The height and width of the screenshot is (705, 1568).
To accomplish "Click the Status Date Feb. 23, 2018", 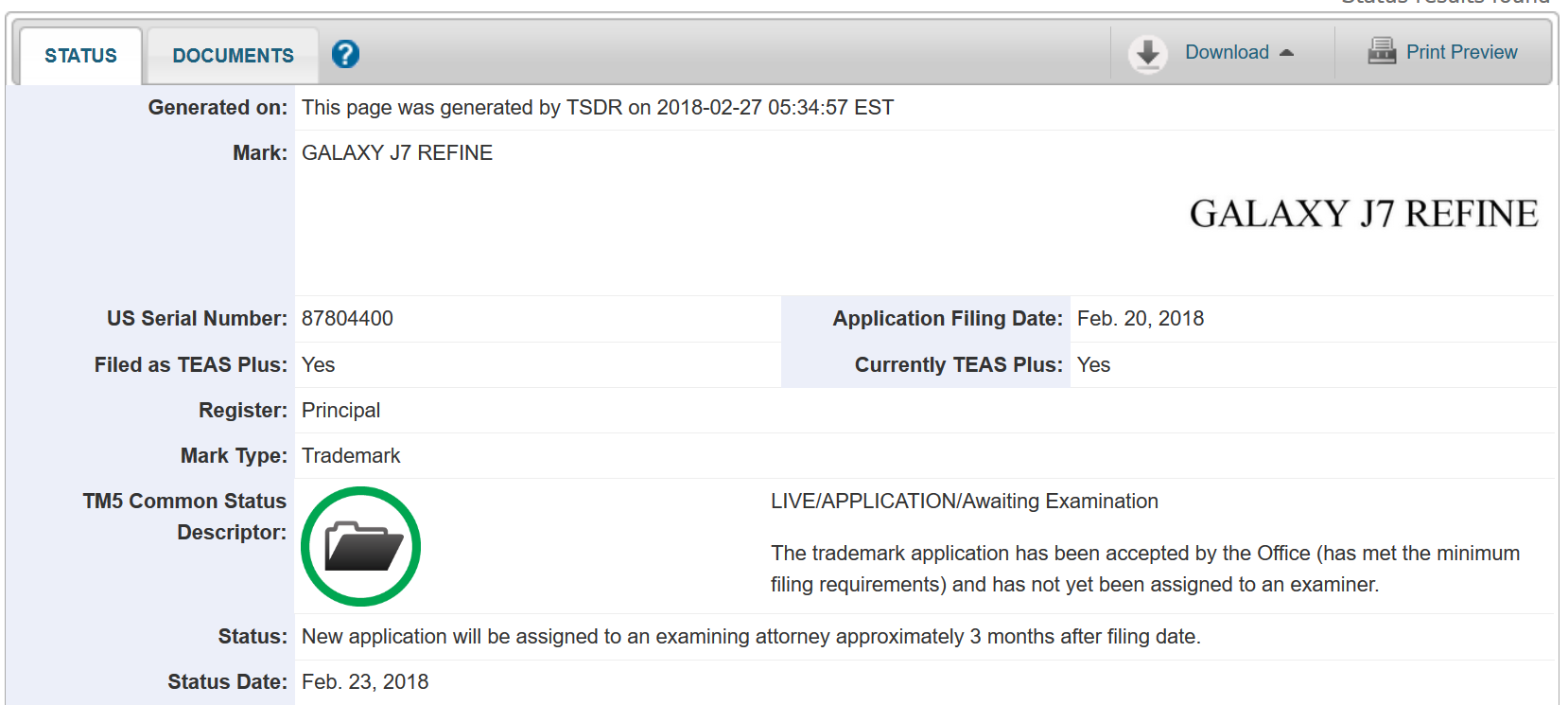I will point(365,682).
